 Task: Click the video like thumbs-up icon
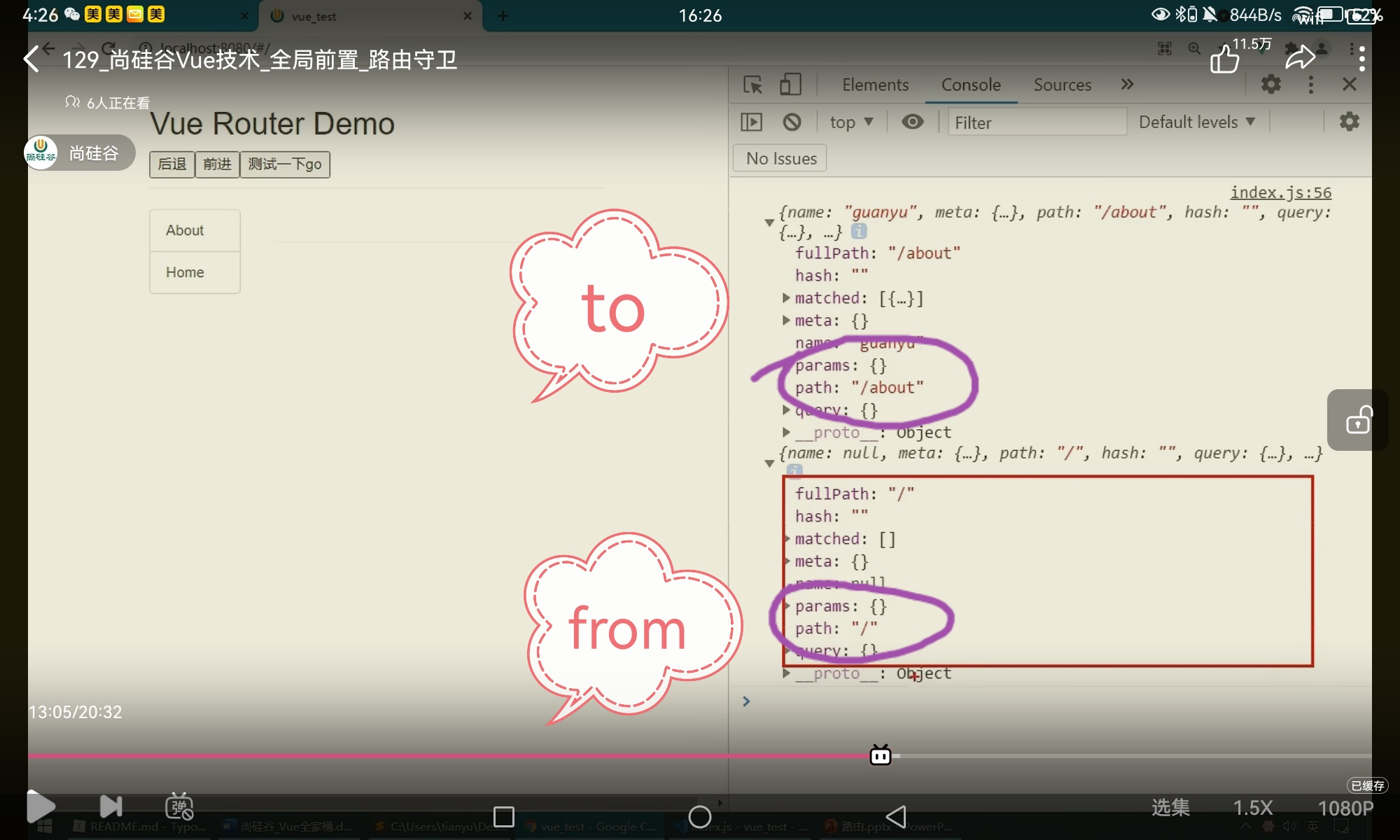[x=1224, y=59]
